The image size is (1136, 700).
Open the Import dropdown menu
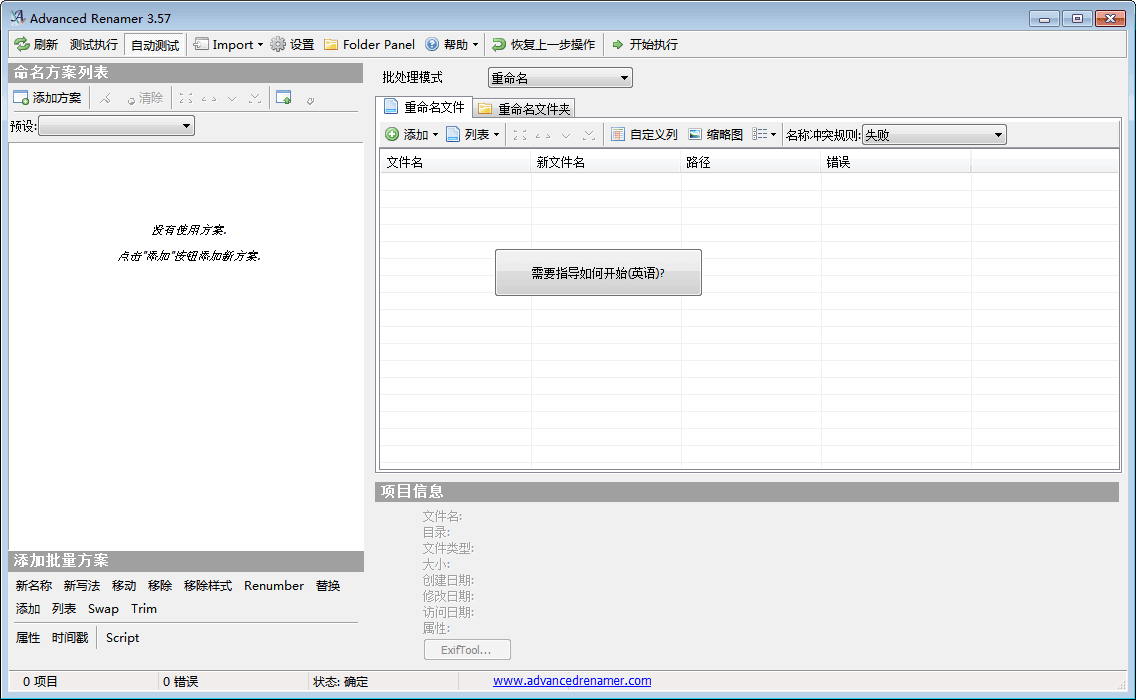click(x=228, y=45)
